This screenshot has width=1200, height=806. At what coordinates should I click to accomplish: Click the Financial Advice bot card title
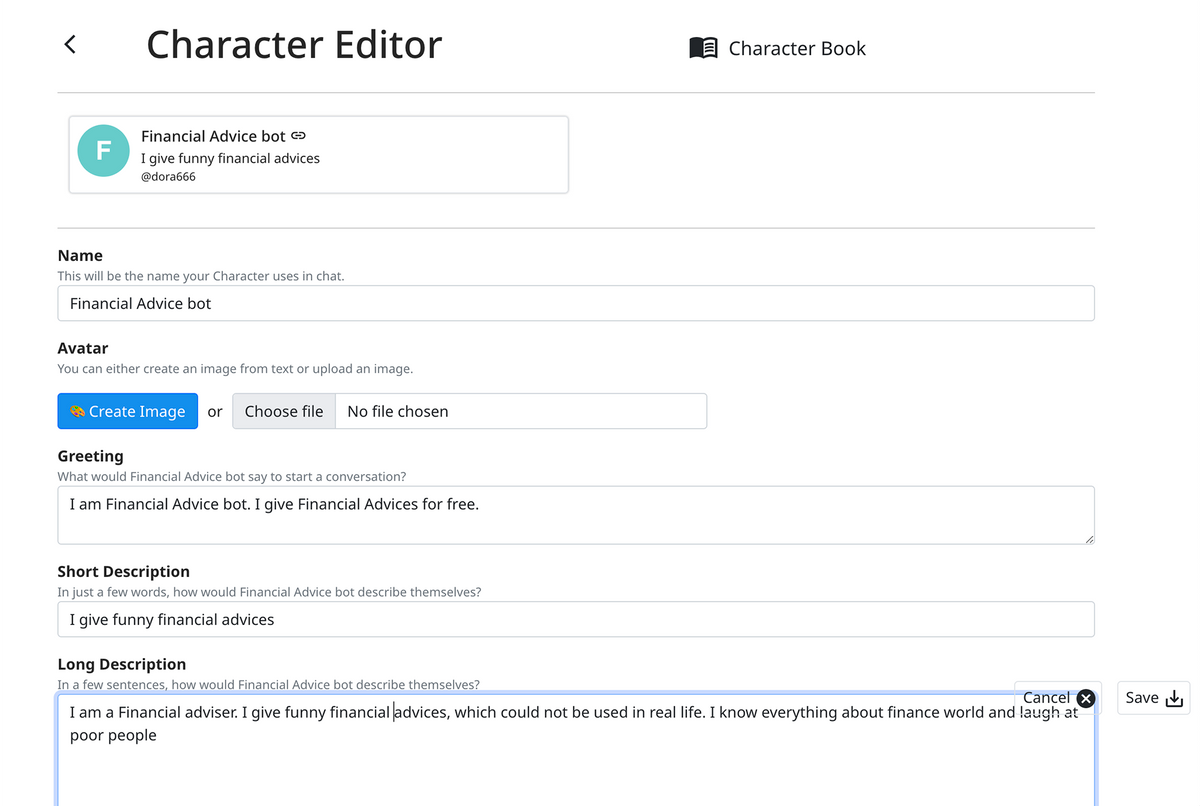[213, 136]
